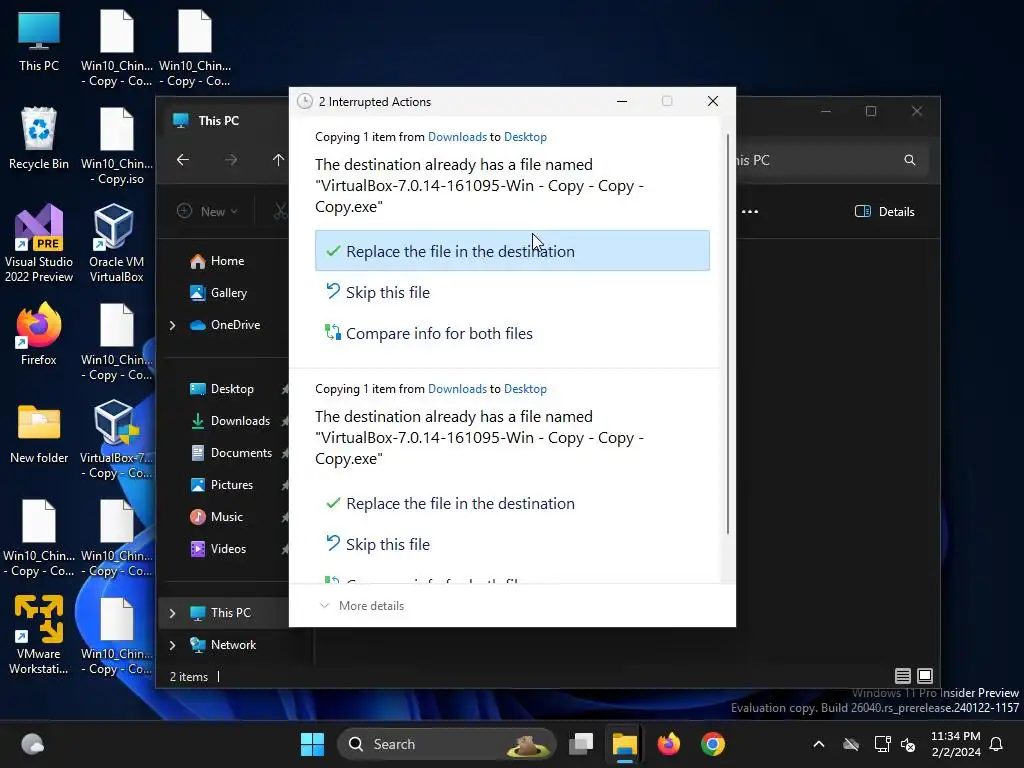The width and height of the screenshot is (1024, 768).
Task: Open Task View from taskbar
Action: tap(581, 744)
